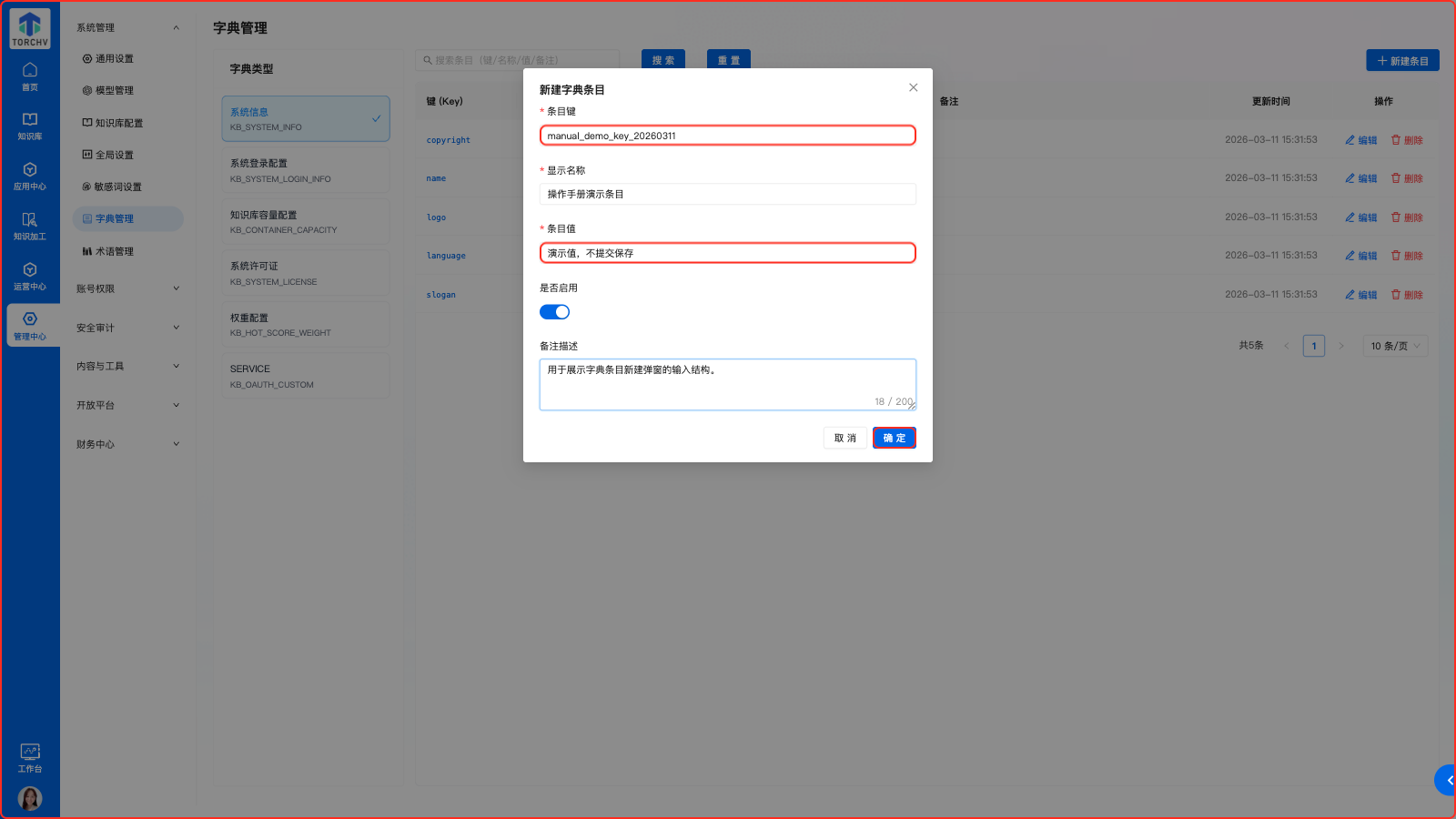Open the Knowledge Processing (知识加工) icon

[x=30, y=226]
